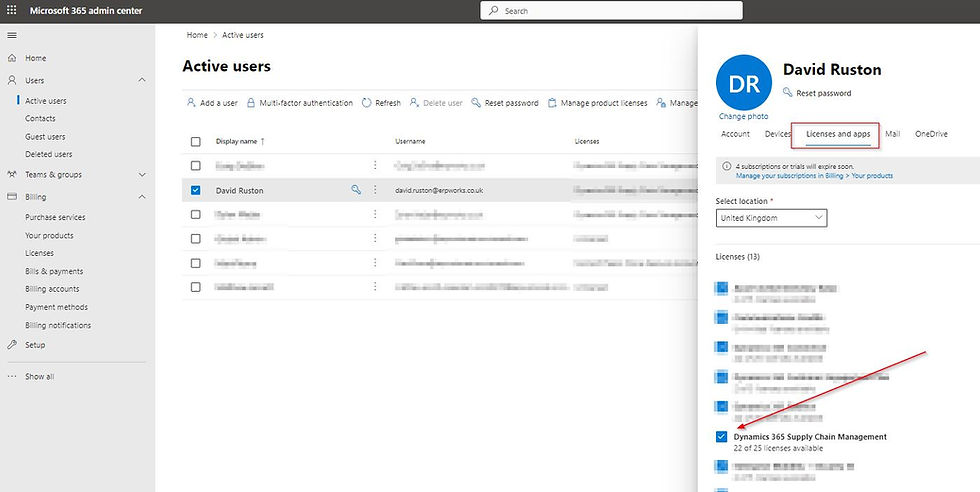Switch to the OneDrive tab
This screenshot has width=980, height=492.
pos(931,134)
